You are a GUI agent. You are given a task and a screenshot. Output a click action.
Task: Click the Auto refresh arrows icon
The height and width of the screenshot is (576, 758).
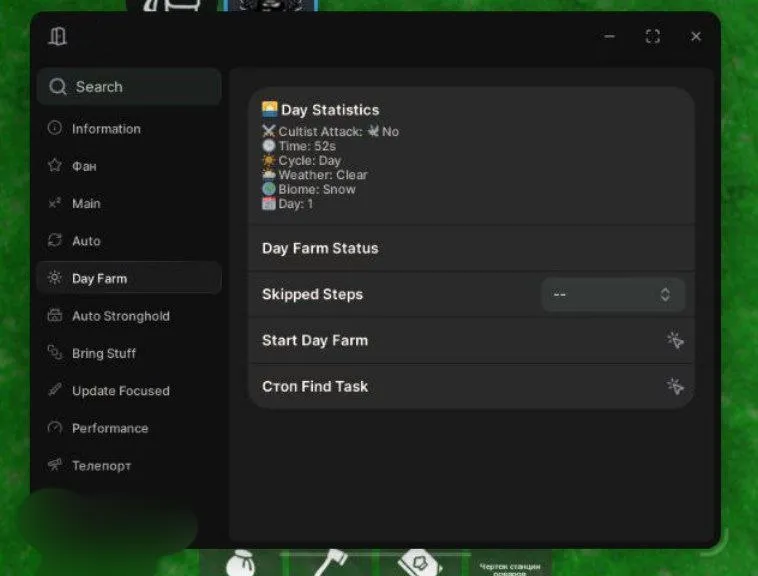pos(54,241)
